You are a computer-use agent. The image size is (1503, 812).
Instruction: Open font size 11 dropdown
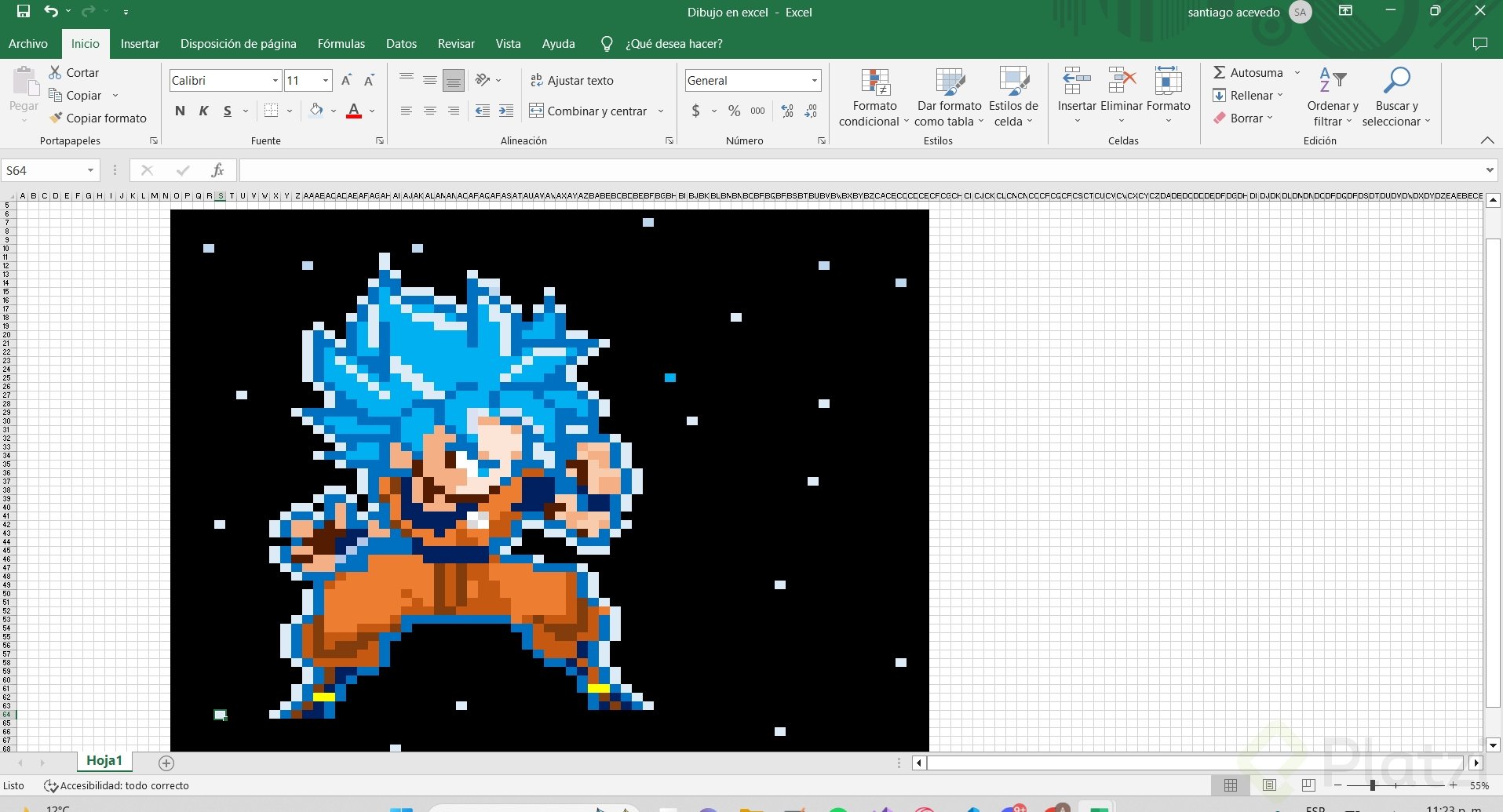point(326,80)
